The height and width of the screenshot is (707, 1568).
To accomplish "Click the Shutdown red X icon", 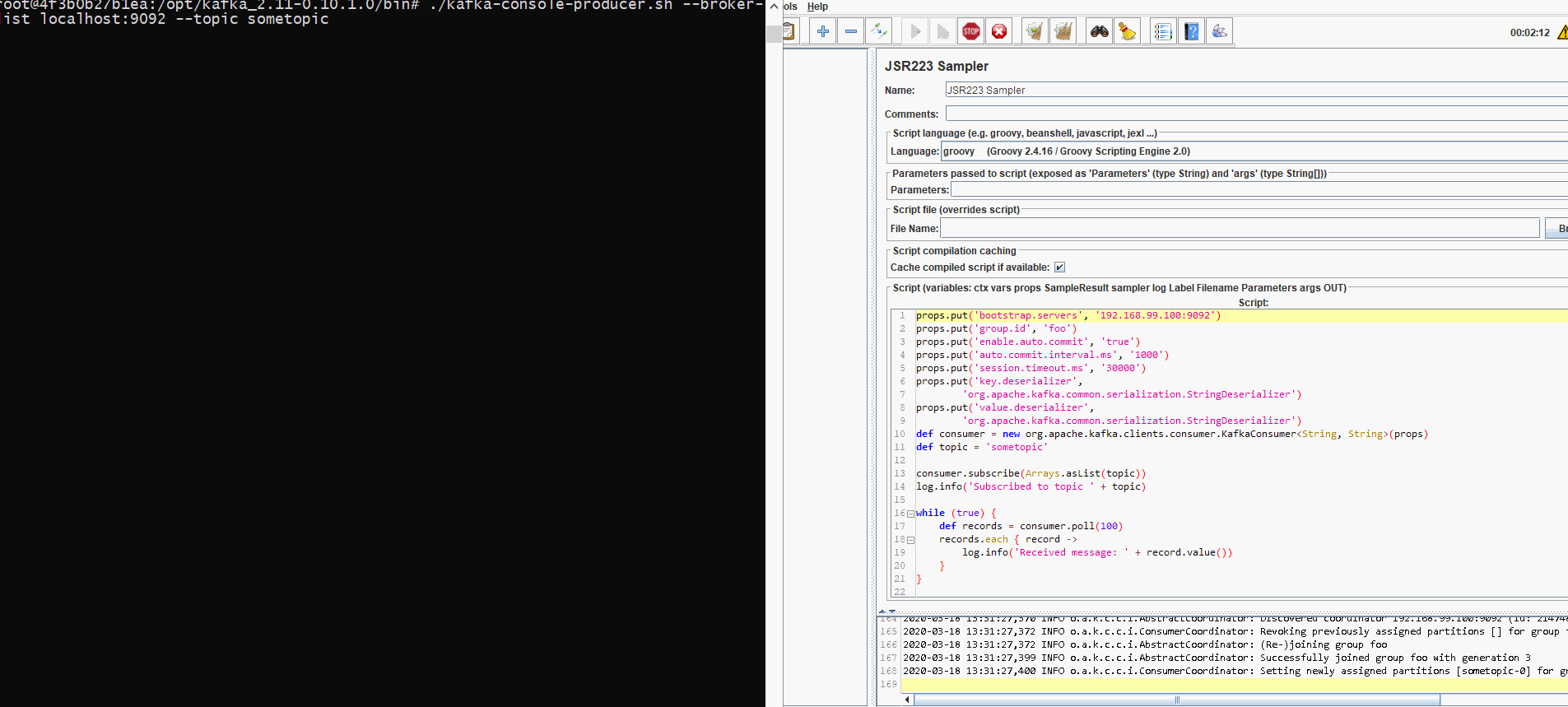I will pos(999,31).
